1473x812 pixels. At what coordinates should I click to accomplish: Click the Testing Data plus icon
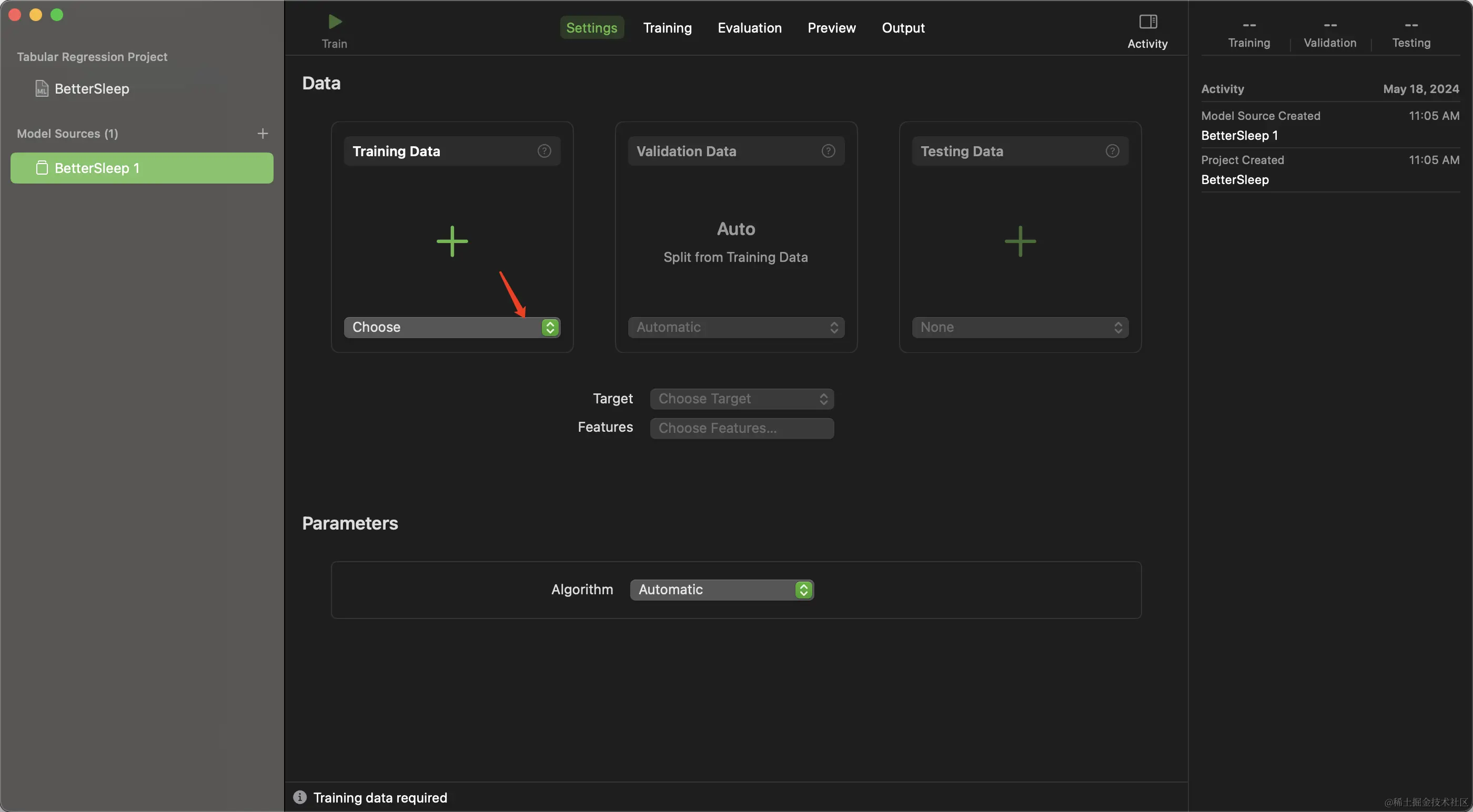(1020, 241)
